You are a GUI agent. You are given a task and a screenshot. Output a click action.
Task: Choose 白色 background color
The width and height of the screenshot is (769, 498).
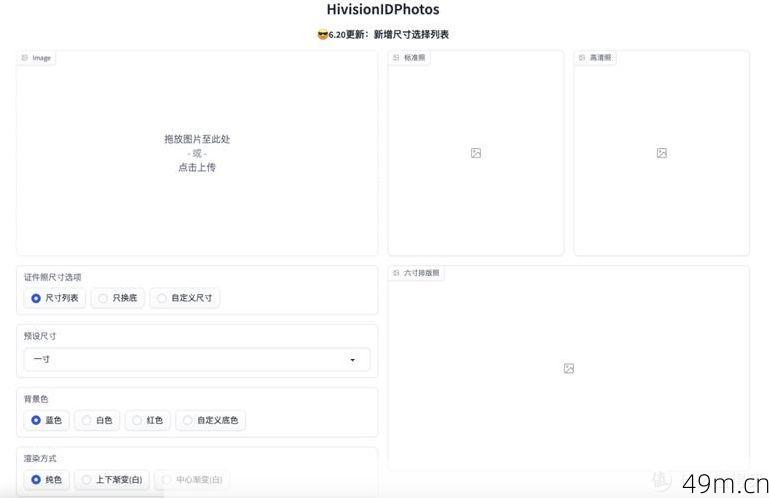[97, 420]
